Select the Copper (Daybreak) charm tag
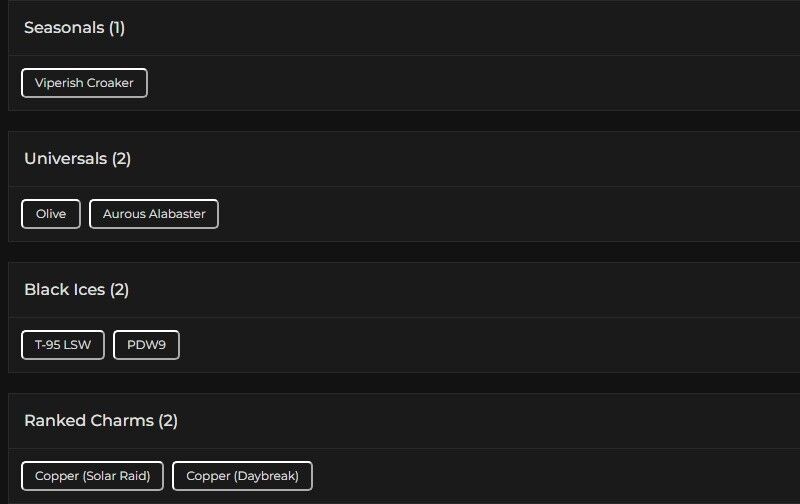 click(x=242, y=476)
